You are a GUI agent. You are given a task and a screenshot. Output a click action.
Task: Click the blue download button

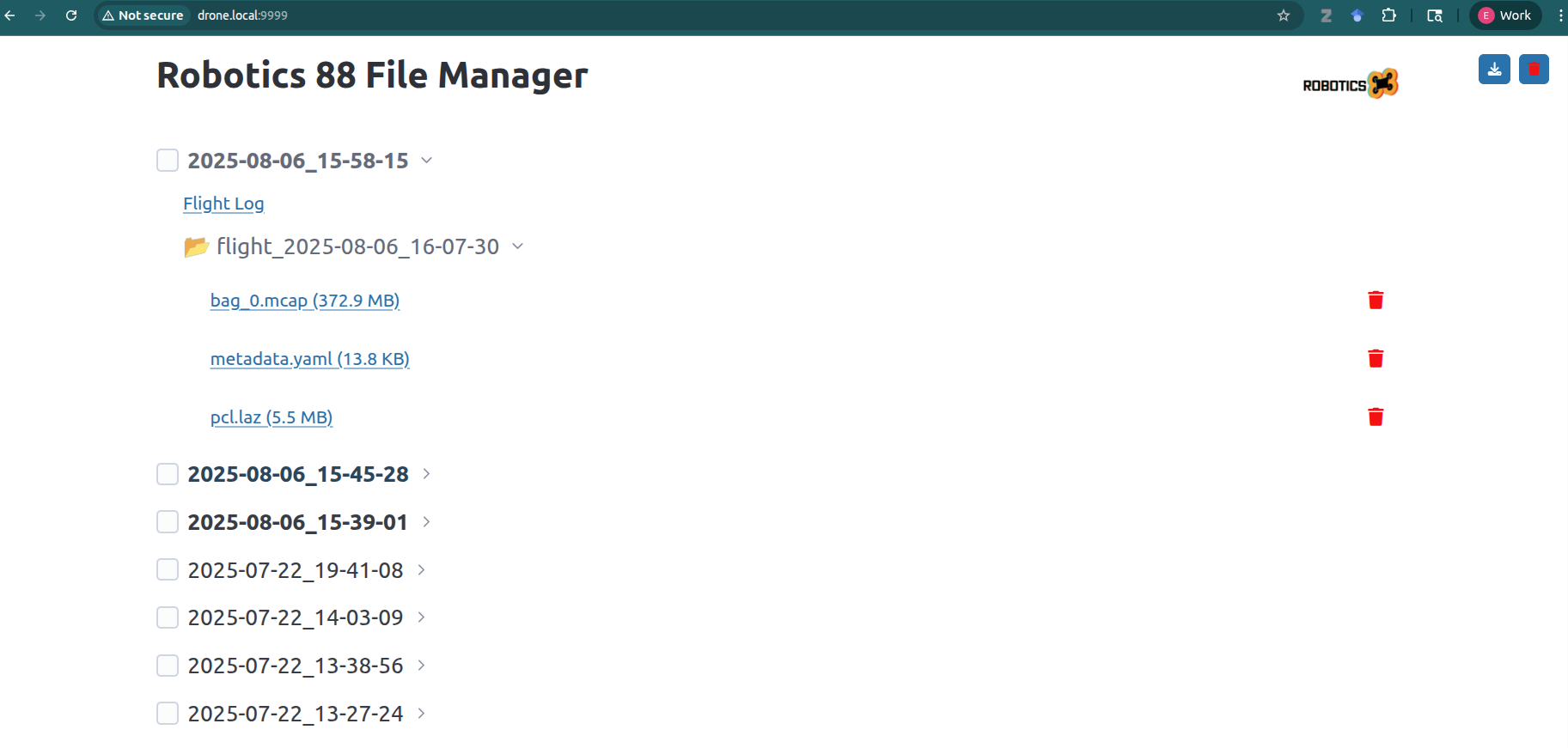coord(1494,70)
